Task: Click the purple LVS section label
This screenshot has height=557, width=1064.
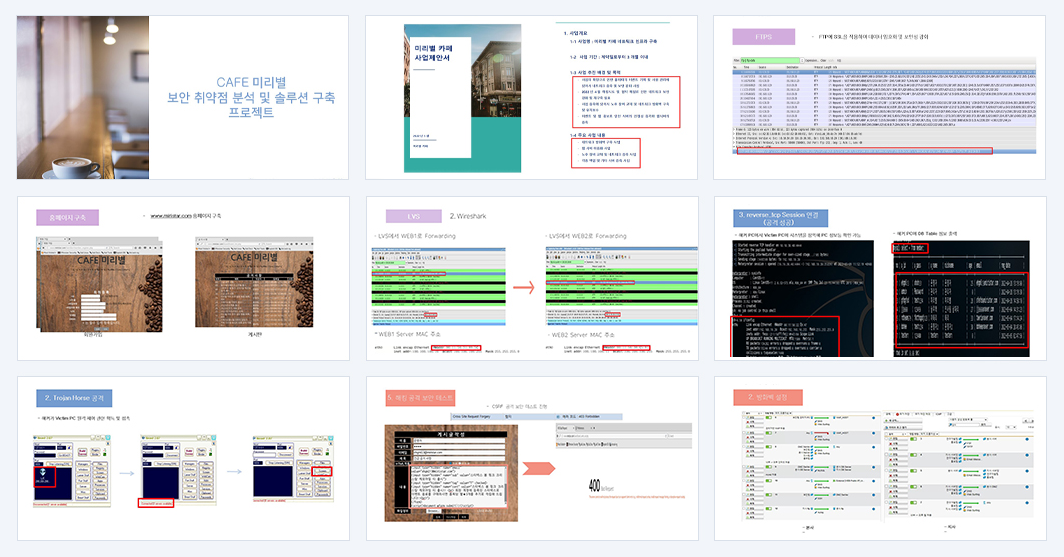Action: tap(414, 216)
